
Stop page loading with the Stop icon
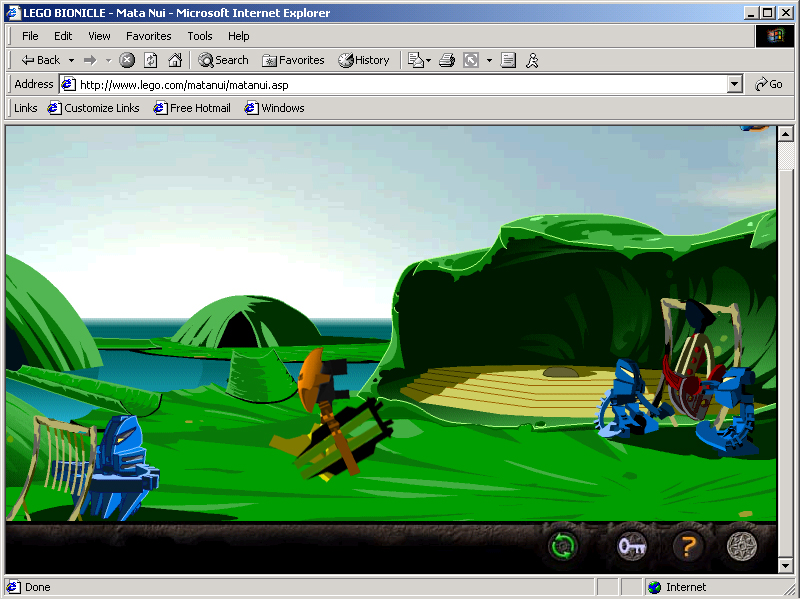pos(127,60)
